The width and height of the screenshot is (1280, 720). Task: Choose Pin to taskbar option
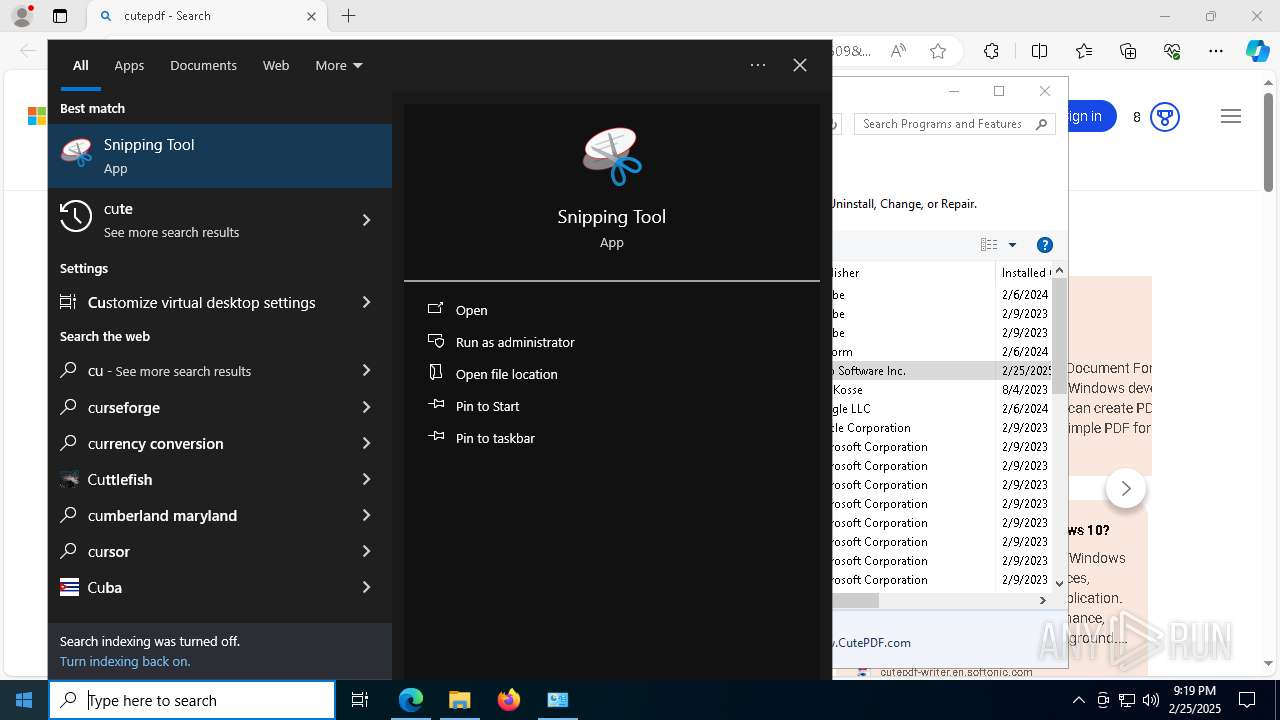495,438
